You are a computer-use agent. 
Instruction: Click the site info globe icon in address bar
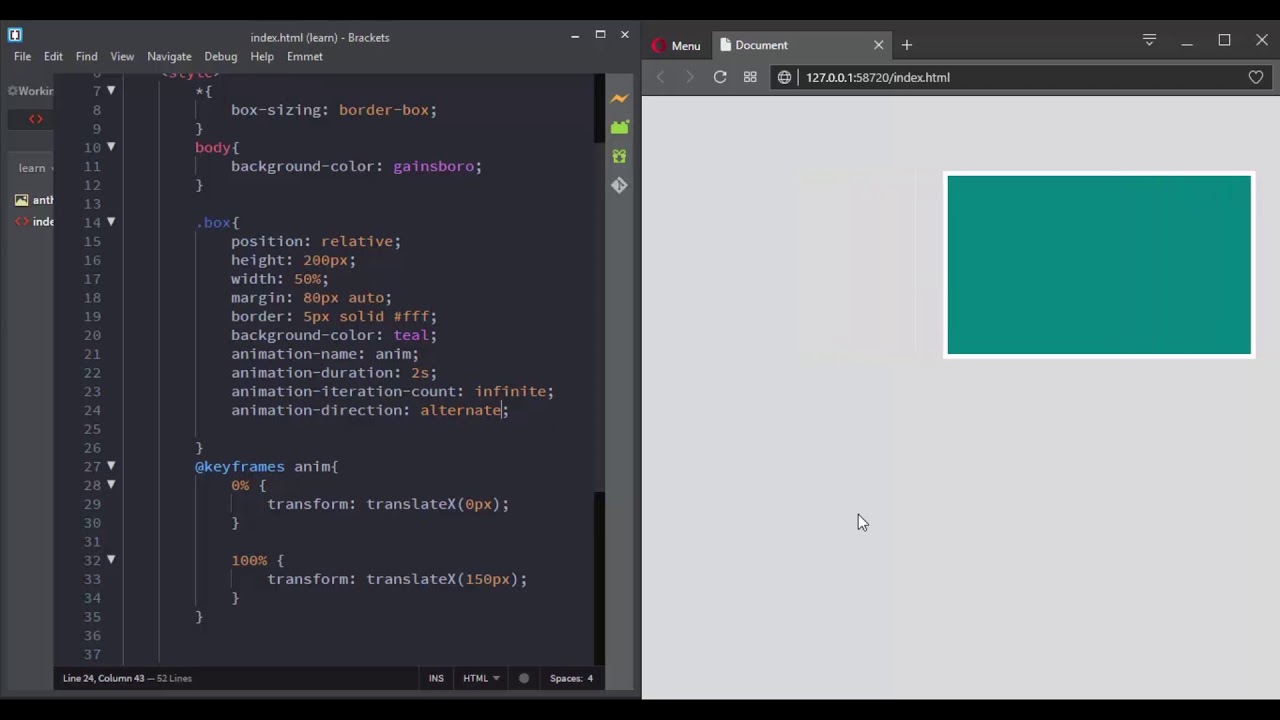coord(785,77)
